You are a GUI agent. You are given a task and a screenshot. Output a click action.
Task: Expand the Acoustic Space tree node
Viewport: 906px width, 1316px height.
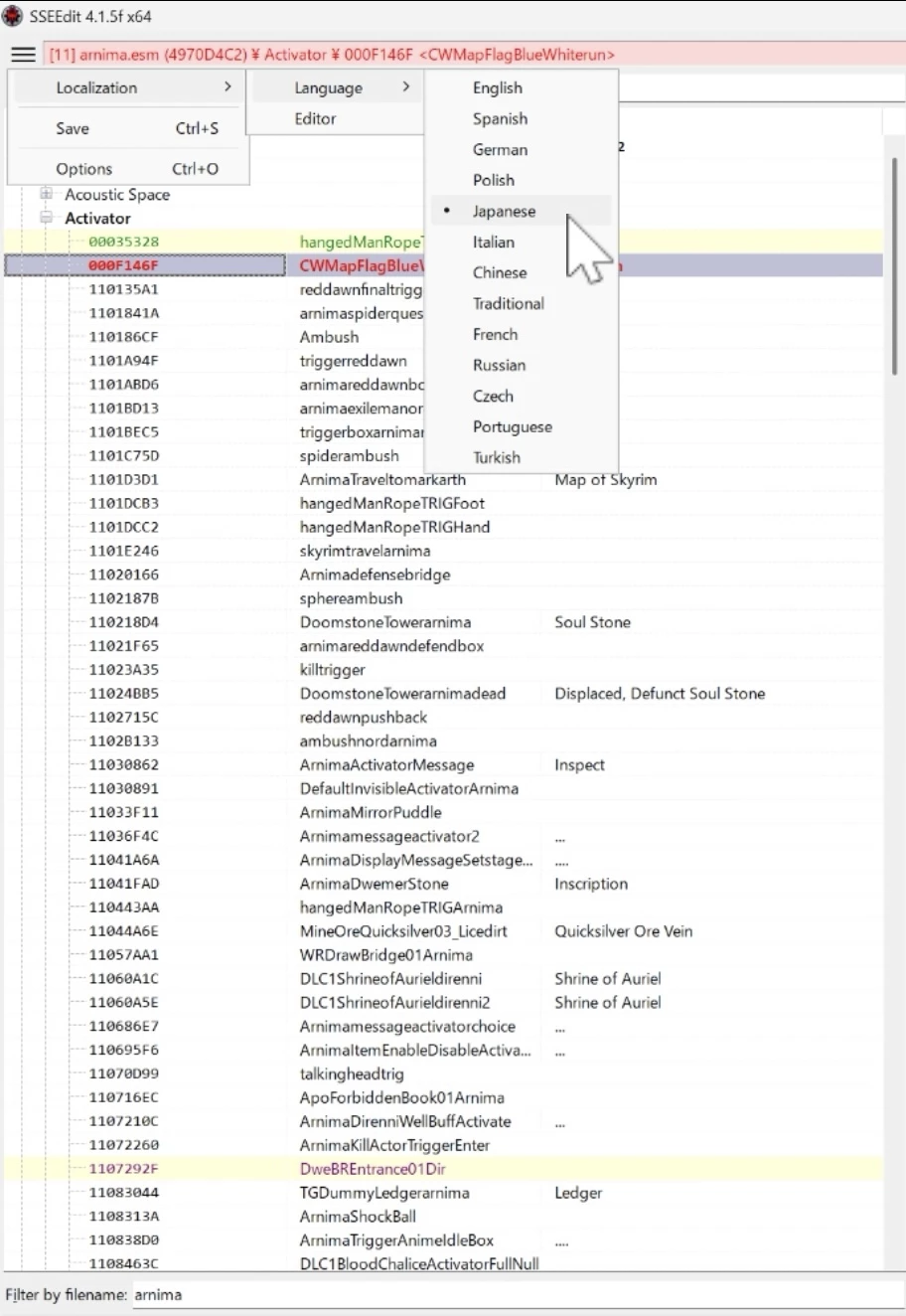coord(46,194)
